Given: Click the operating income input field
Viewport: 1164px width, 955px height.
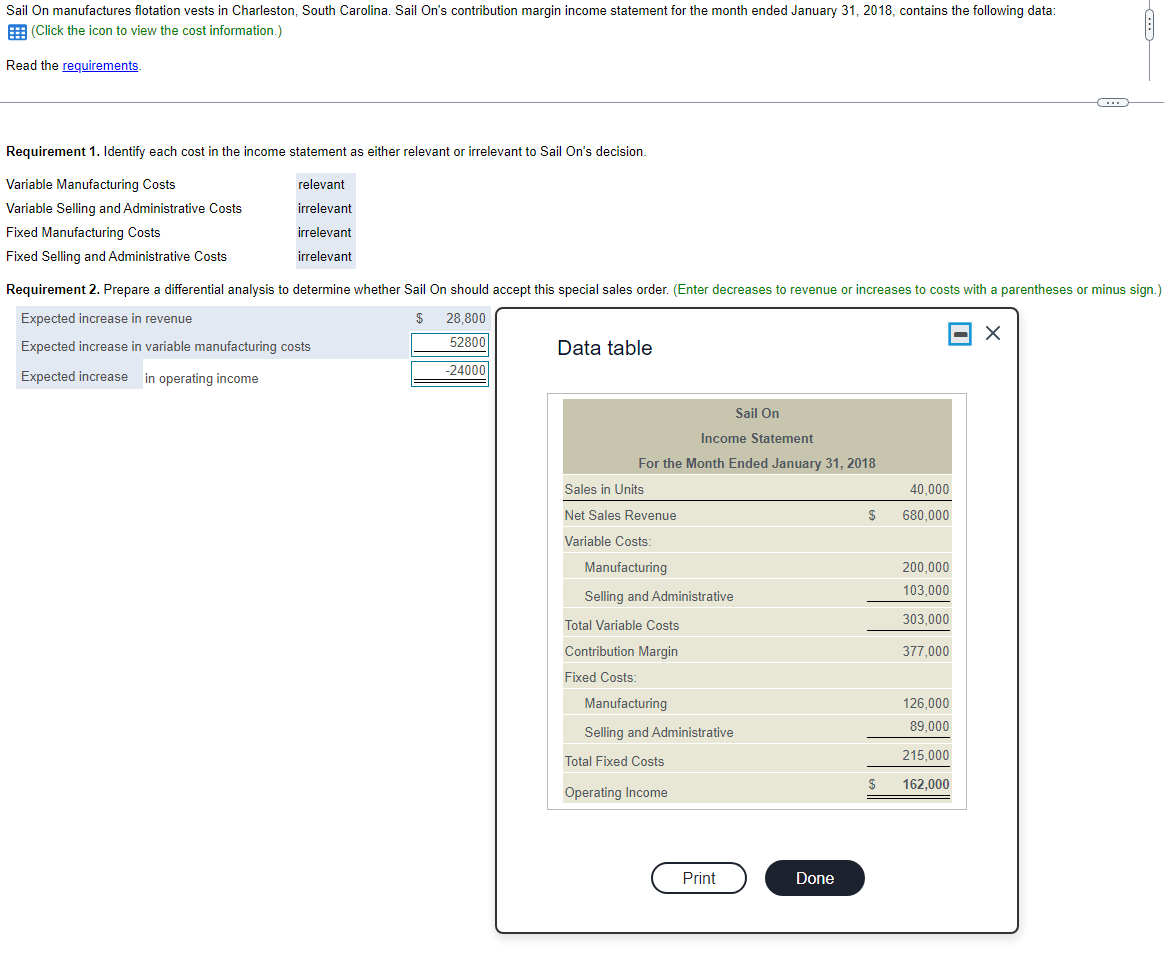Looking at the screenshot, I should tap(450, 371).
